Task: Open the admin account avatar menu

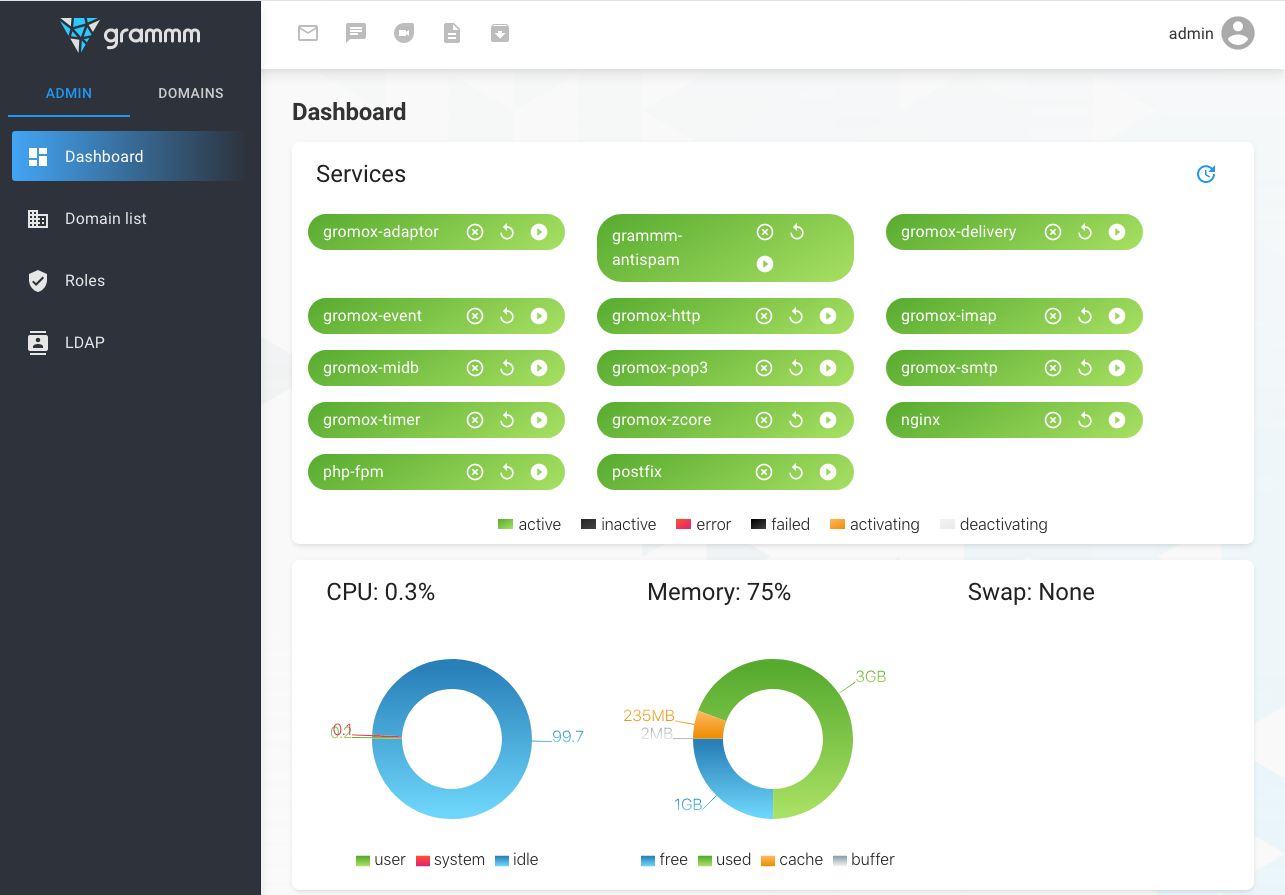Action: [1238, 33]
